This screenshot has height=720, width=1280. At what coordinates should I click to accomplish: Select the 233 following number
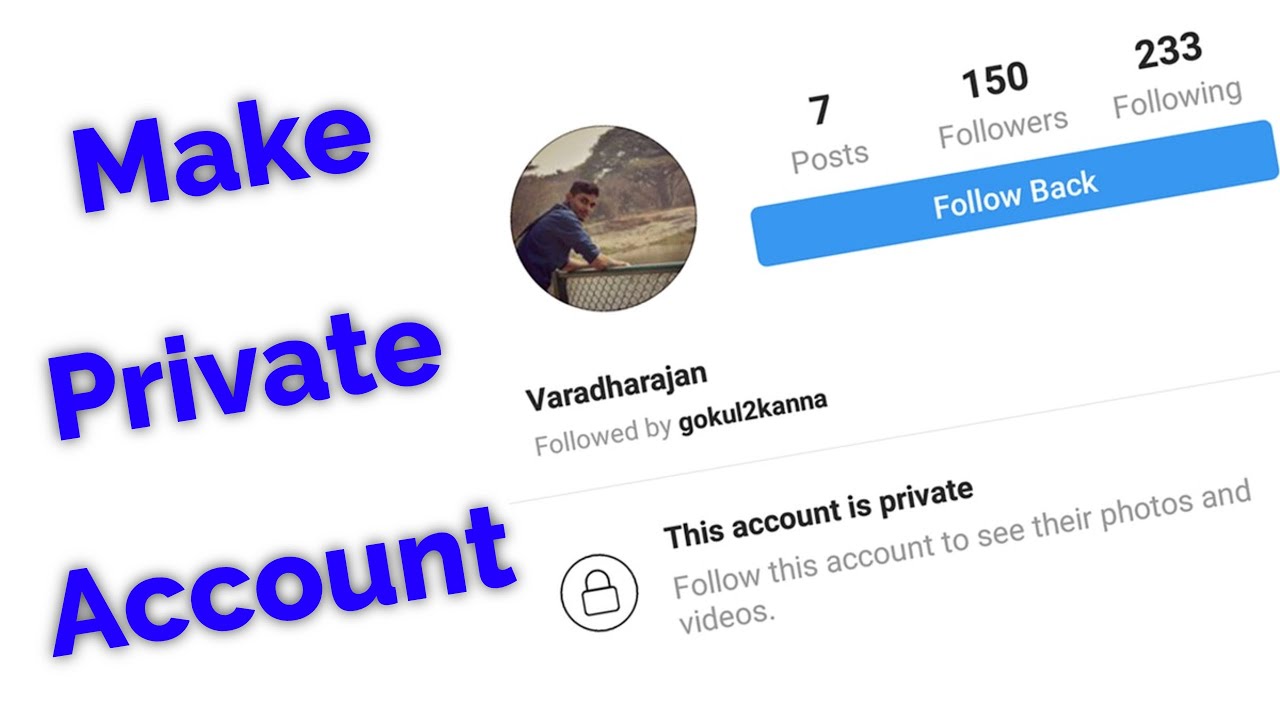tap(1169, 50)
